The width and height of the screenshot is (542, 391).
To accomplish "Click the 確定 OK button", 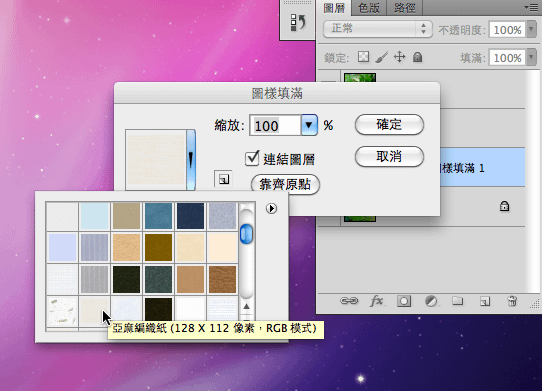I will 389,124.
